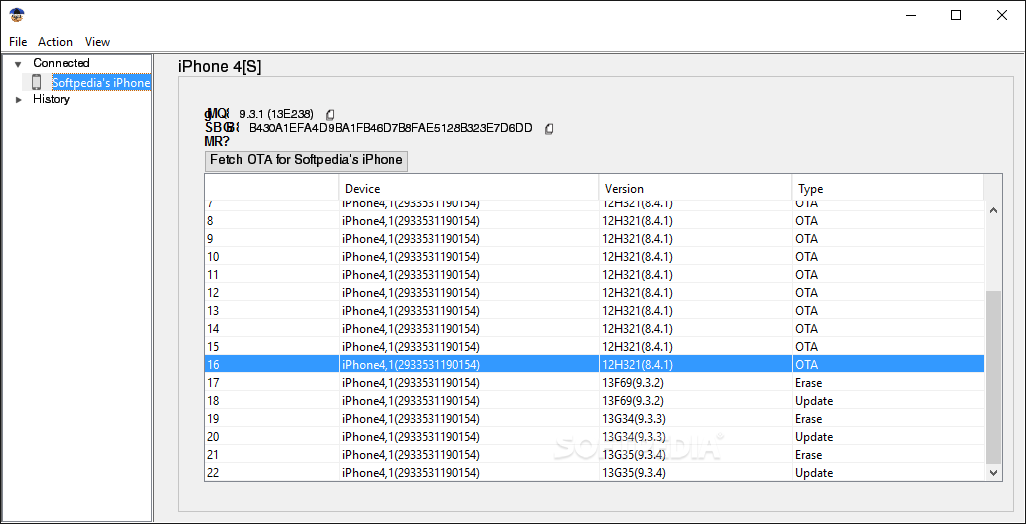Open the Action menu
The width and height of the screenshot is (1026, 524).
coord(55,42)
